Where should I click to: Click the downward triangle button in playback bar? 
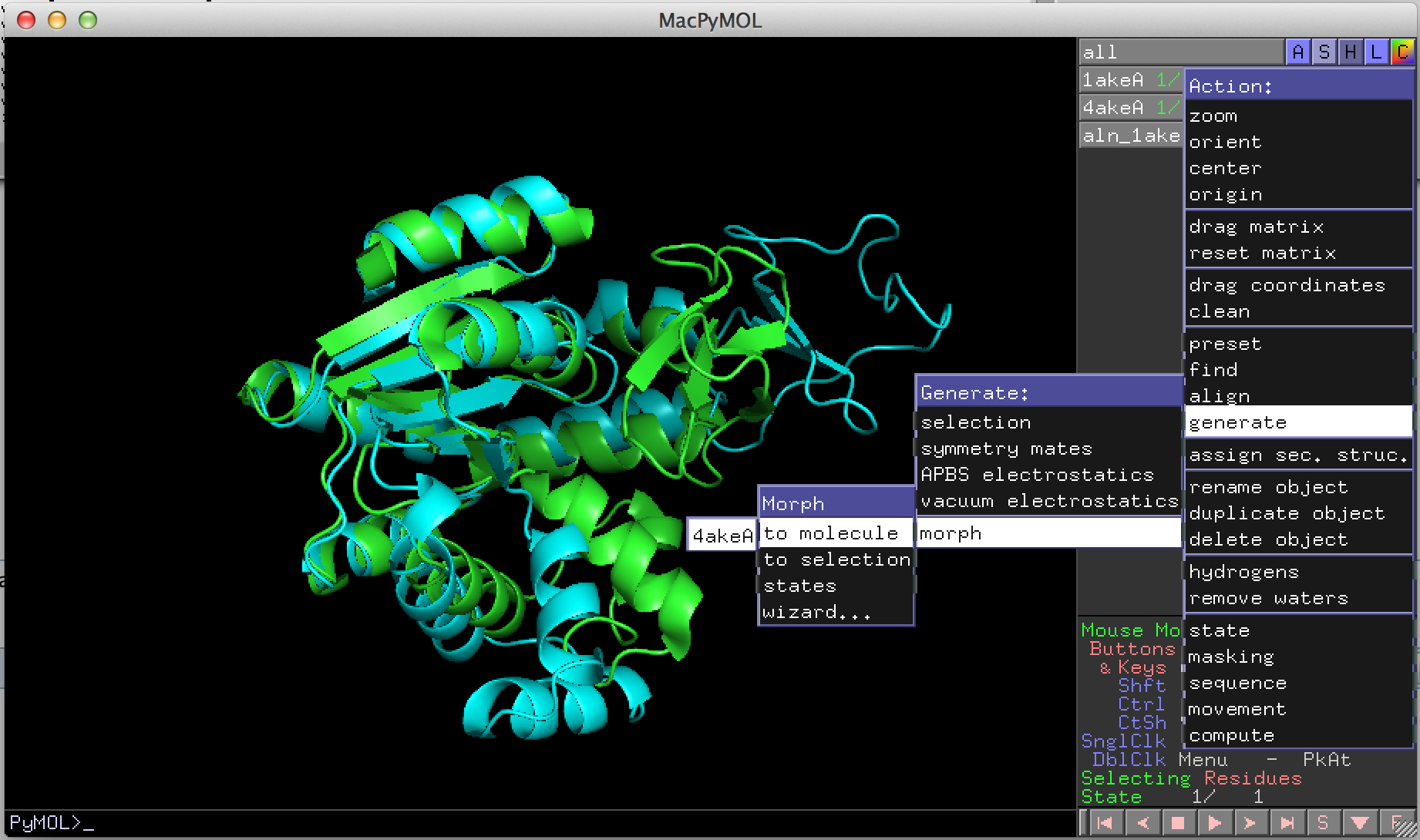[x=1360, y=823]
